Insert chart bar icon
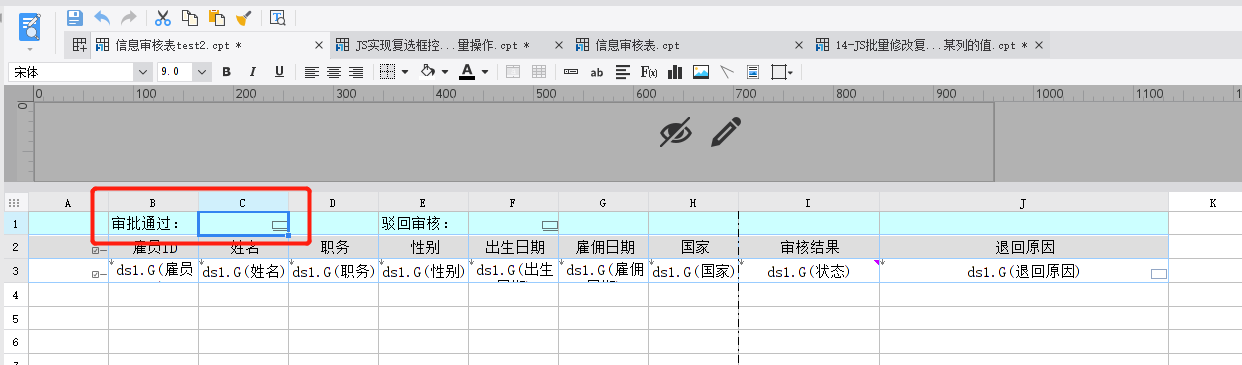Viewport: 1242px width, 365px height. 675,72
